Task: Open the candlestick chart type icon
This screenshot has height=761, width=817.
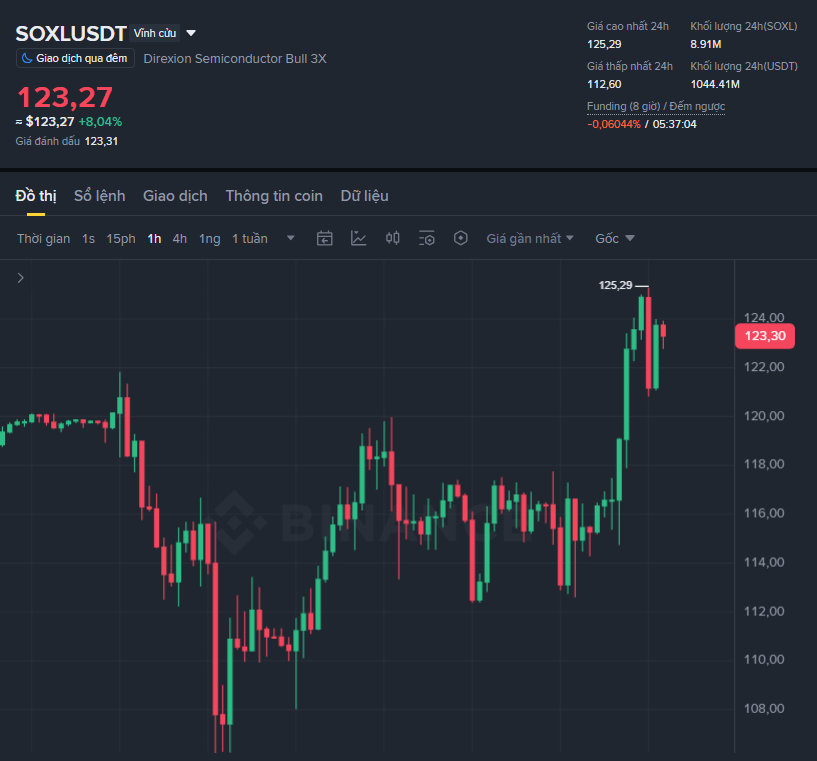Action: [x=392, y=239]
